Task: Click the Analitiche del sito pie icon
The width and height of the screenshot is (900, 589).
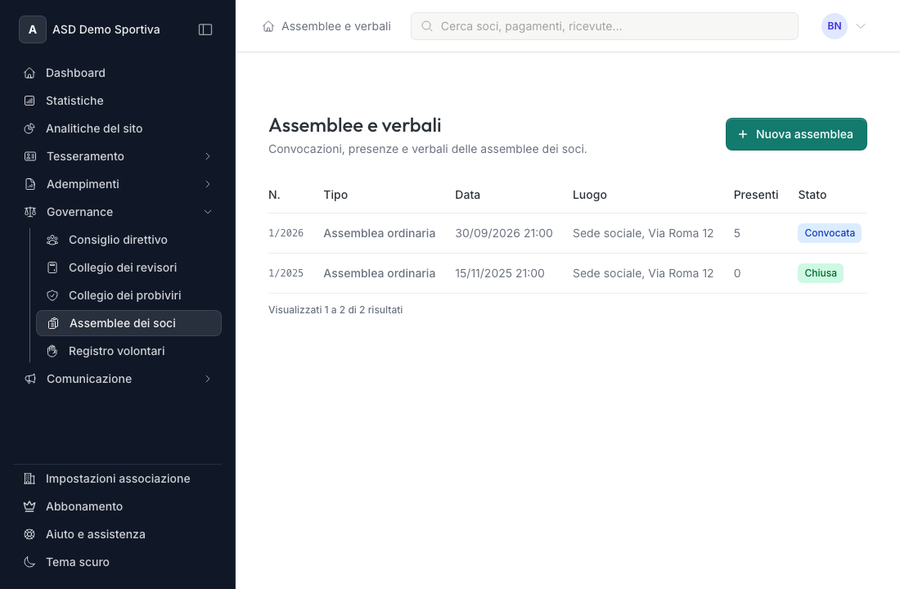Action: click(x=29, y=129)
